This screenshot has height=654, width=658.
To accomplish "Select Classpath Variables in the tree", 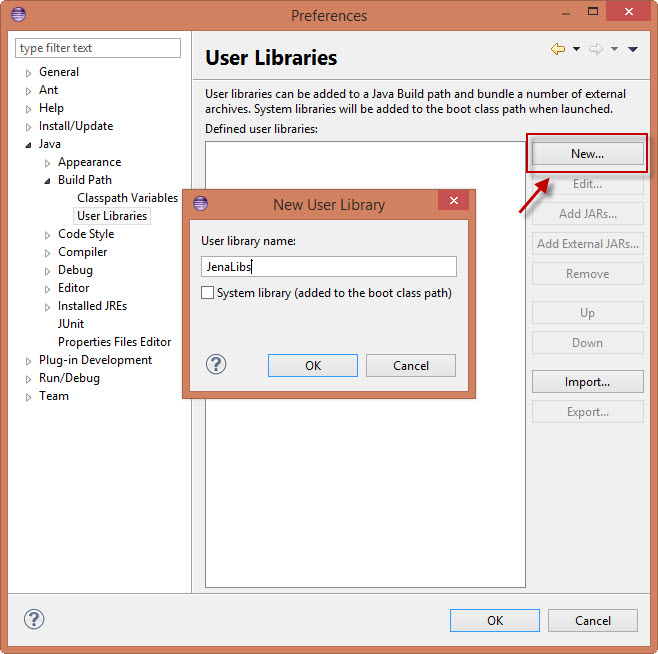I will [x=127, y=198].
